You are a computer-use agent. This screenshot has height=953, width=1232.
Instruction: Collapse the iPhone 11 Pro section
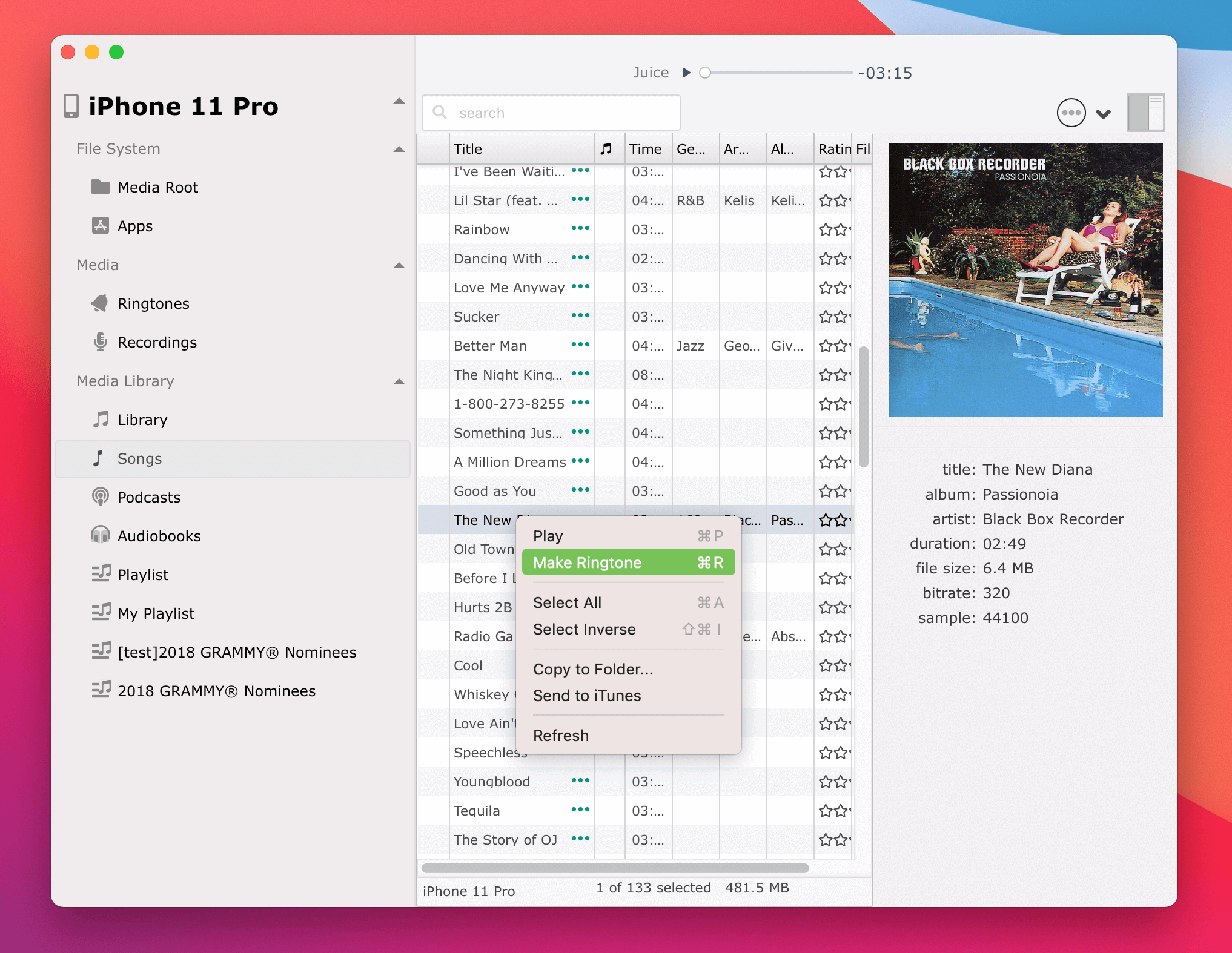tap(399, 101)
